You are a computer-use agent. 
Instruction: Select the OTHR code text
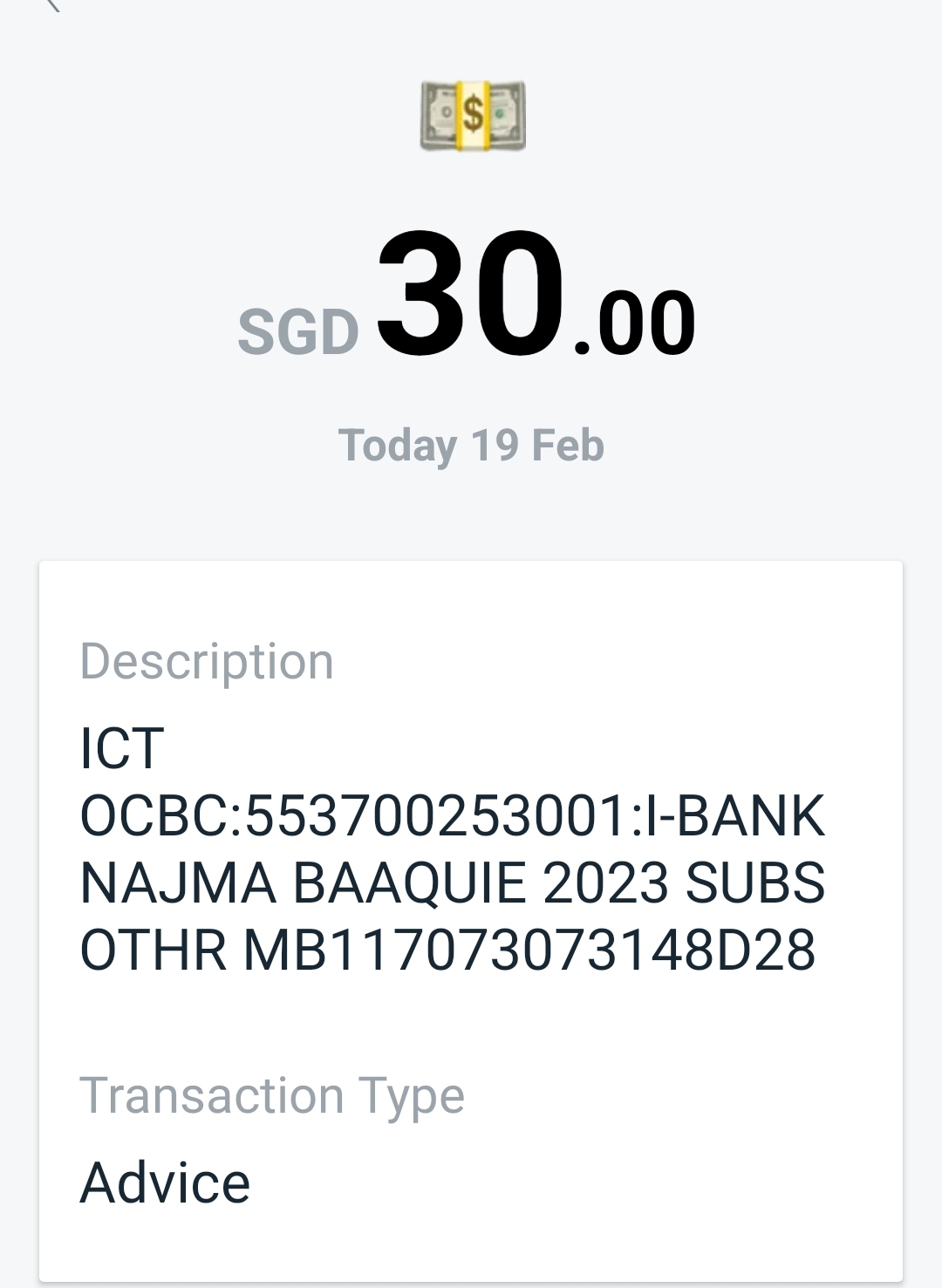(153, 950)
